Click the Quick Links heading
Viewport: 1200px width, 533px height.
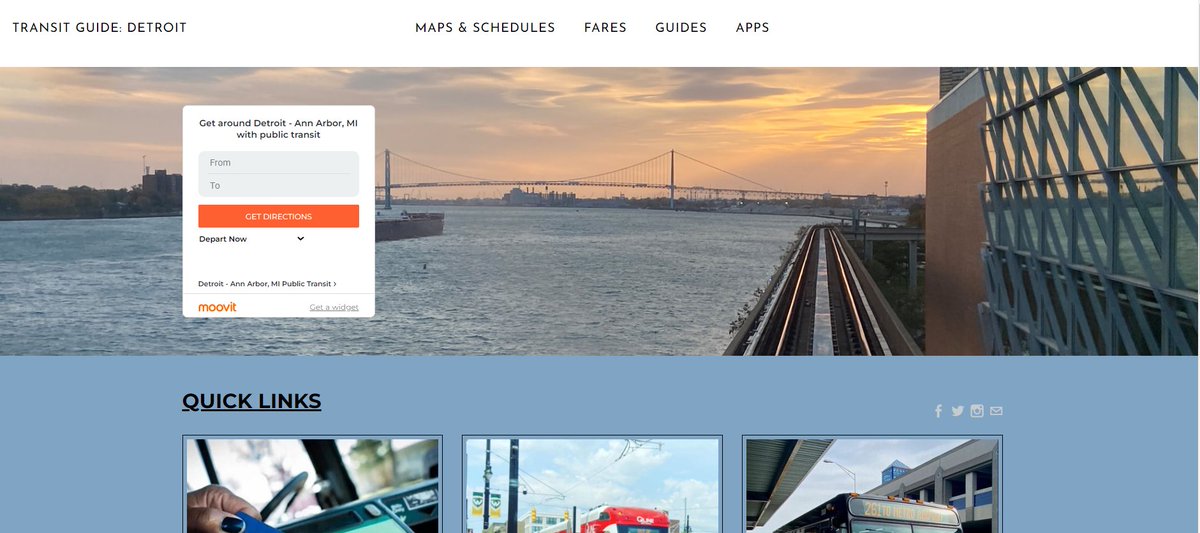[x=252, y=402]
